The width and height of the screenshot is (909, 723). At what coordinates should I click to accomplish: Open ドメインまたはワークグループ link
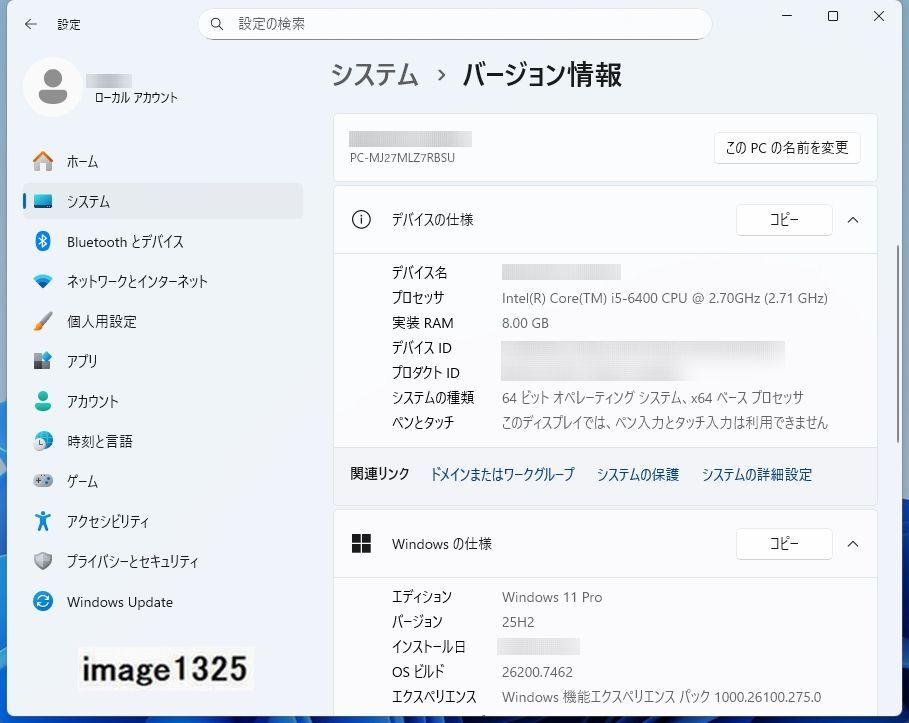click(x=502, y=474)
